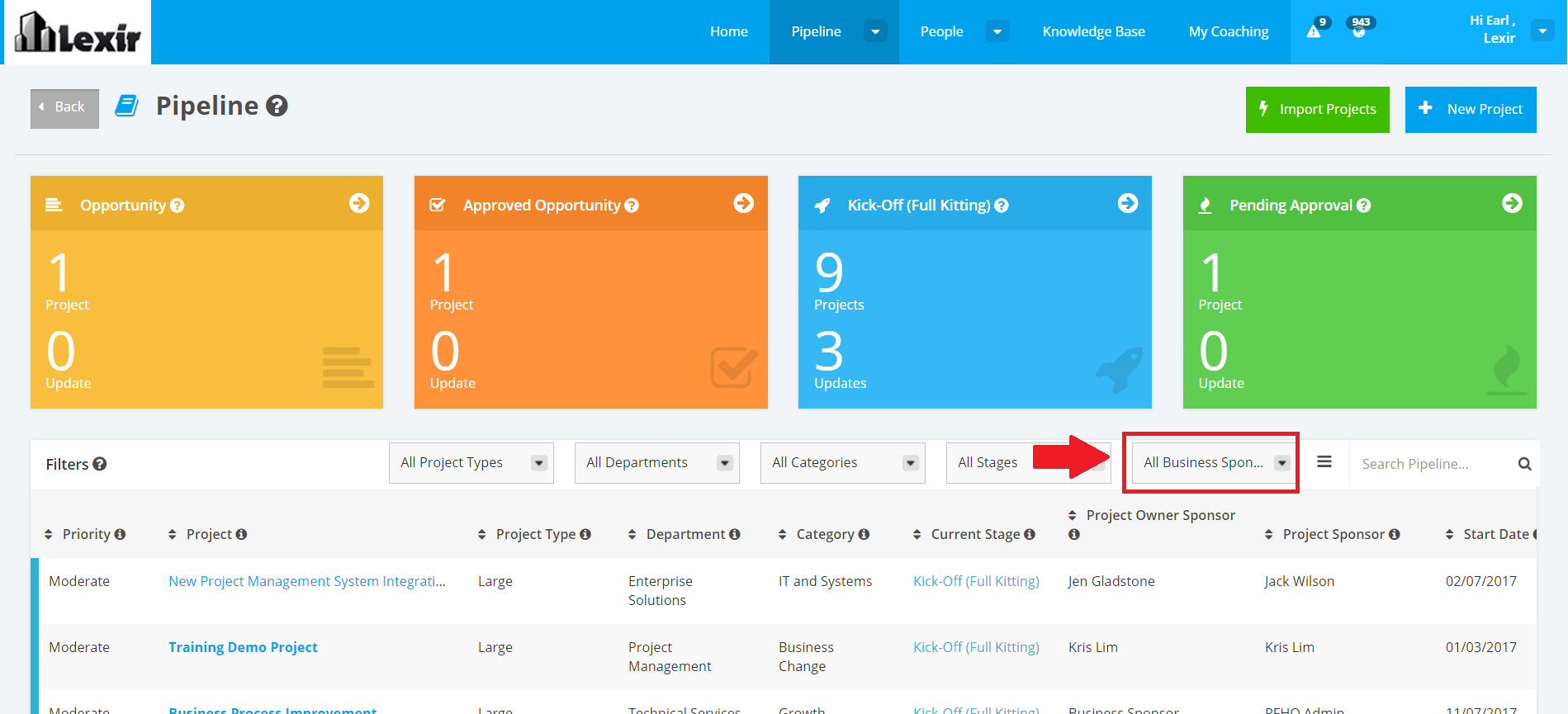Open Training Demo Project link
The width and height of the screenshot is (1568, 714).
tap(243, 647)
